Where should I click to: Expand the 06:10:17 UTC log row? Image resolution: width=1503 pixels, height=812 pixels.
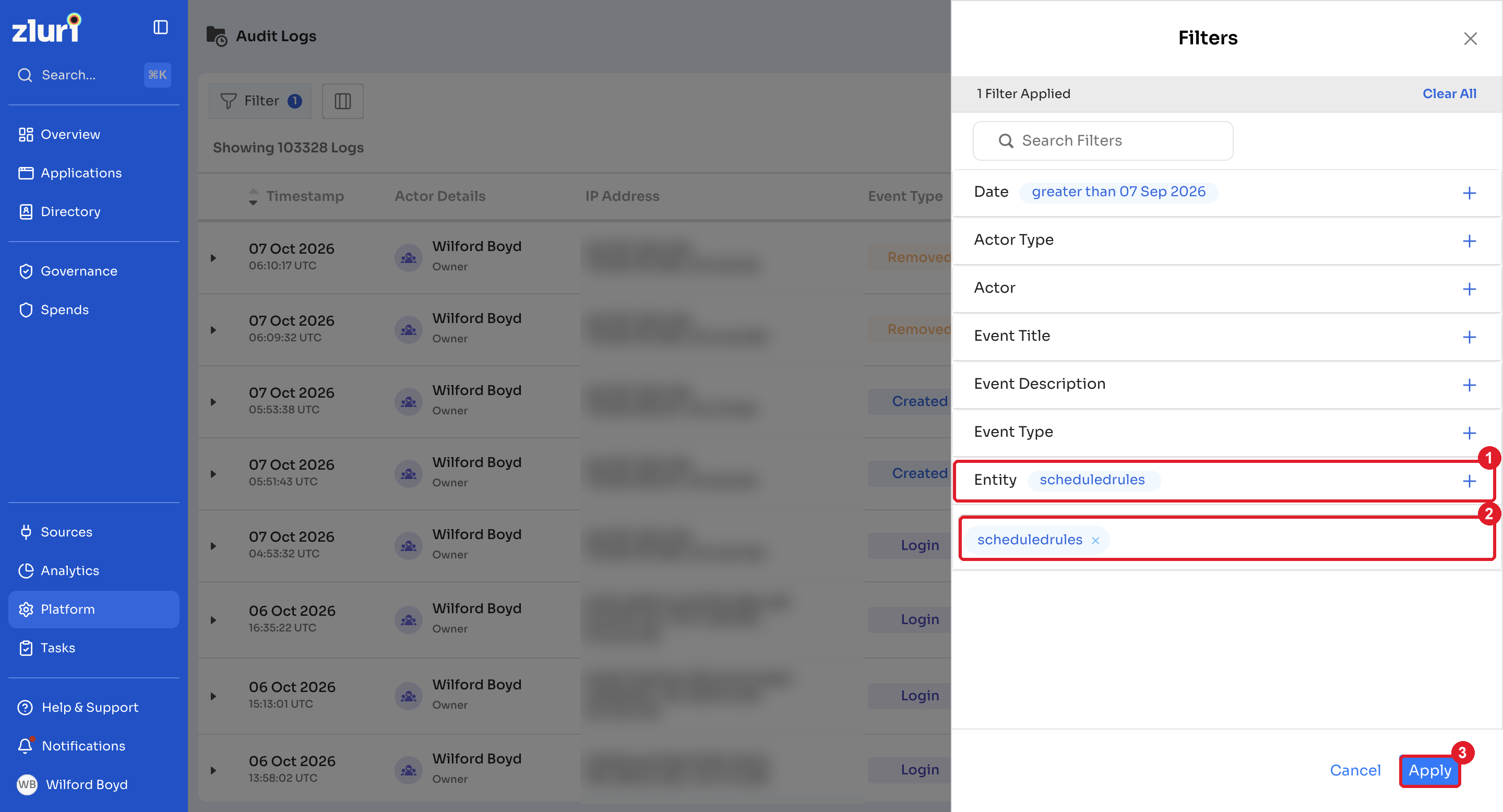[x=213, y=257]
